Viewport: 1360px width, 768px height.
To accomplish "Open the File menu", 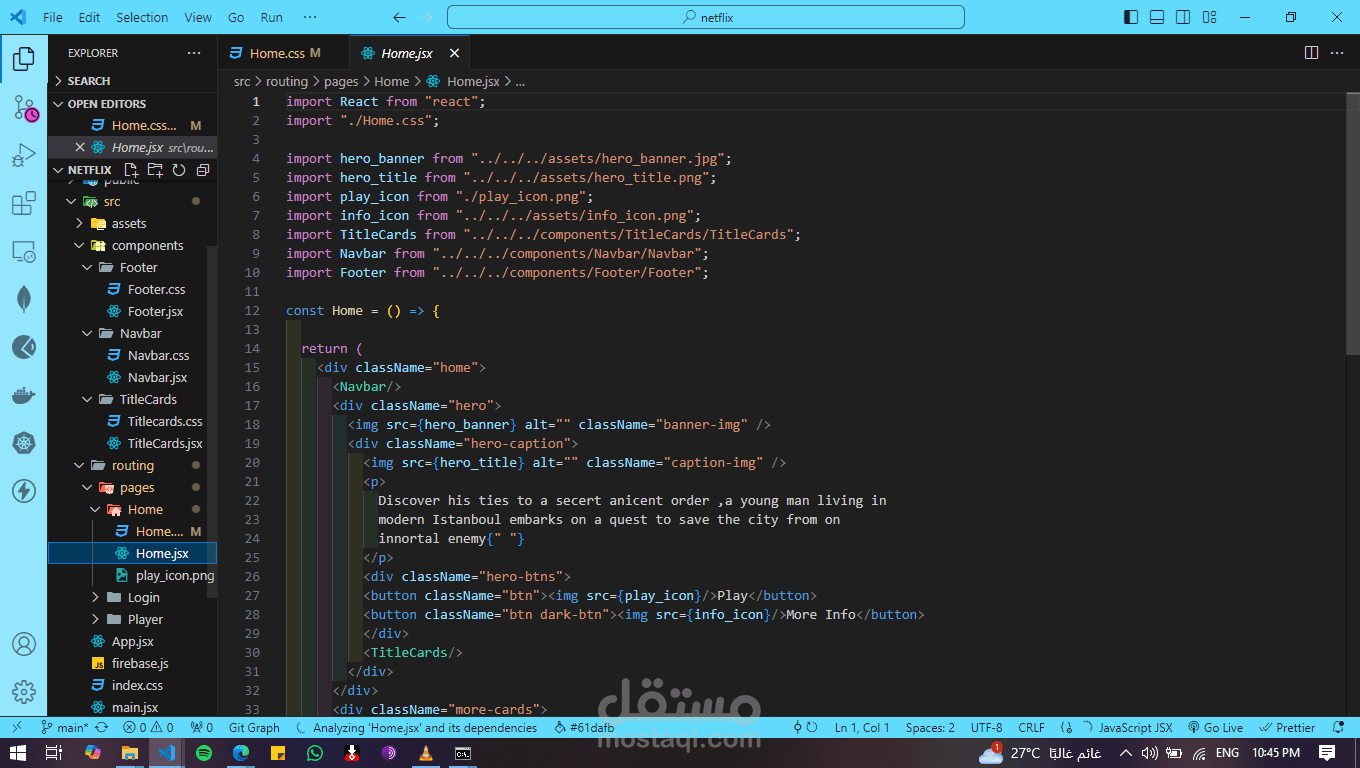I will pos(53,17).
